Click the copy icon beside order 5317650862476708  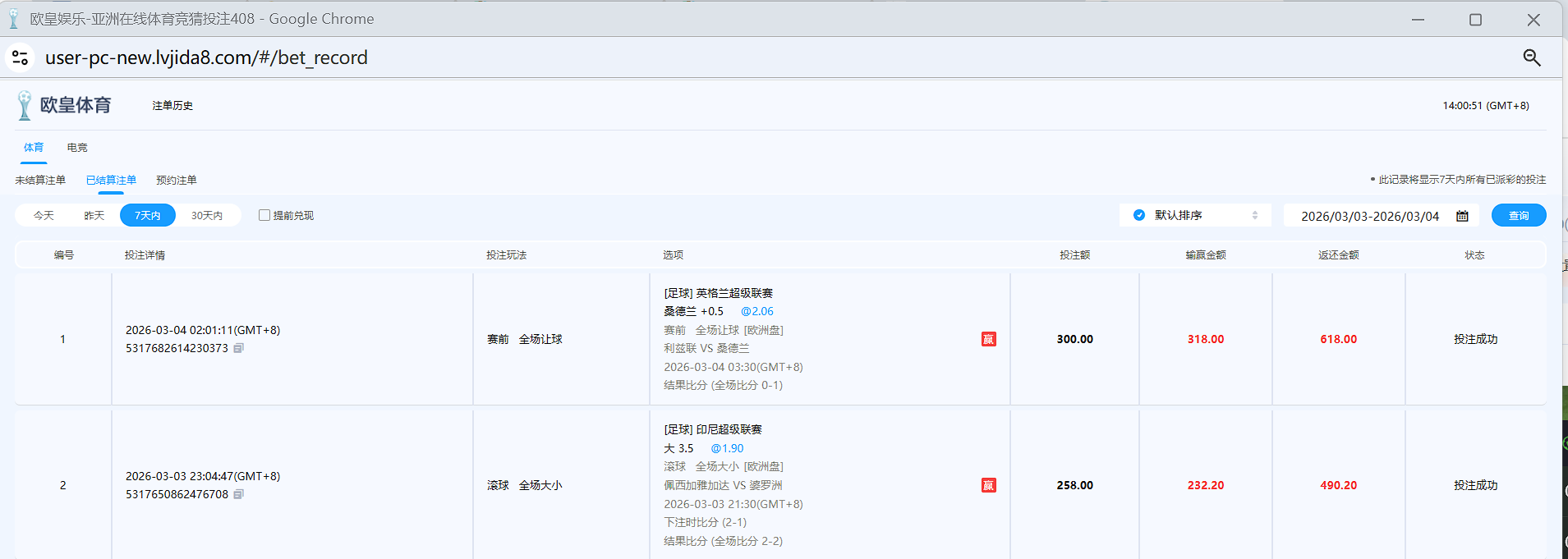coord(238,494)
